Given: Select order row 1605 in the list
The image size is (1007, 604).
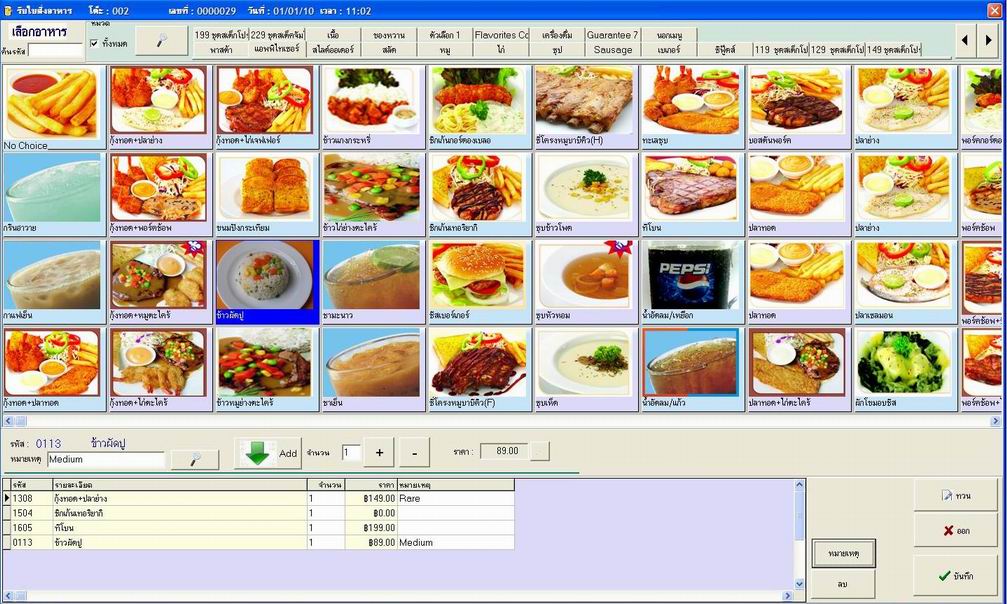Looking at the screenshot, I should point(259,528).
